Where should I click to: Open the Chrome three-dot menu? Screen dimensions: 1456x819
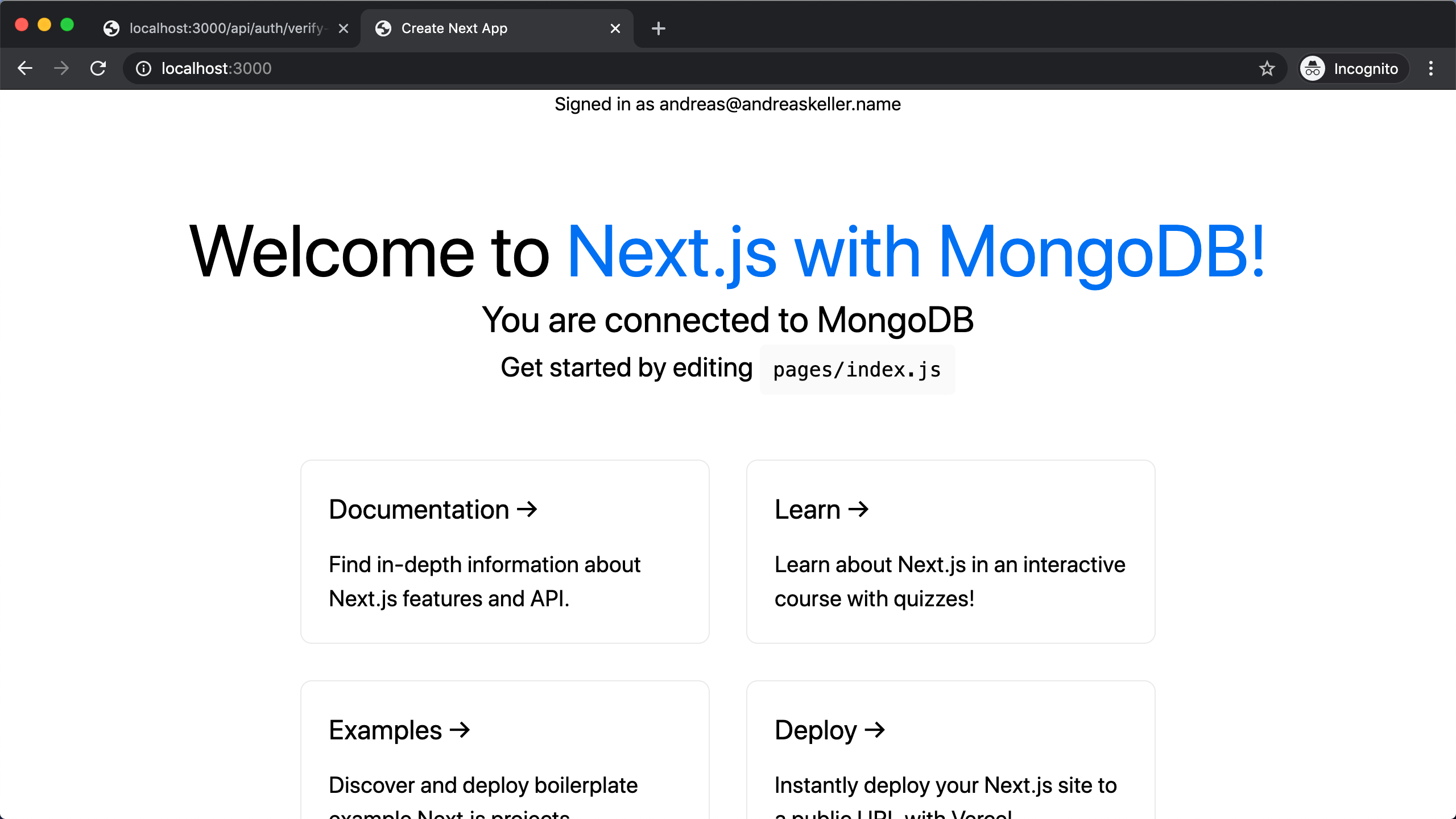point(1431,68)
